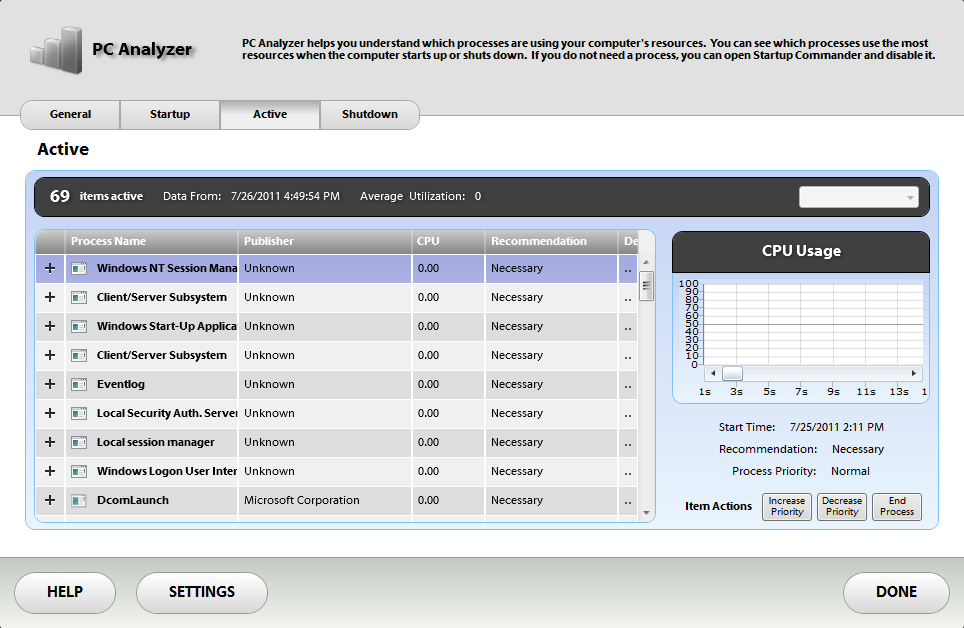Click the Decrease Priority button
964x628 pixels.
(x=842, y=506)
